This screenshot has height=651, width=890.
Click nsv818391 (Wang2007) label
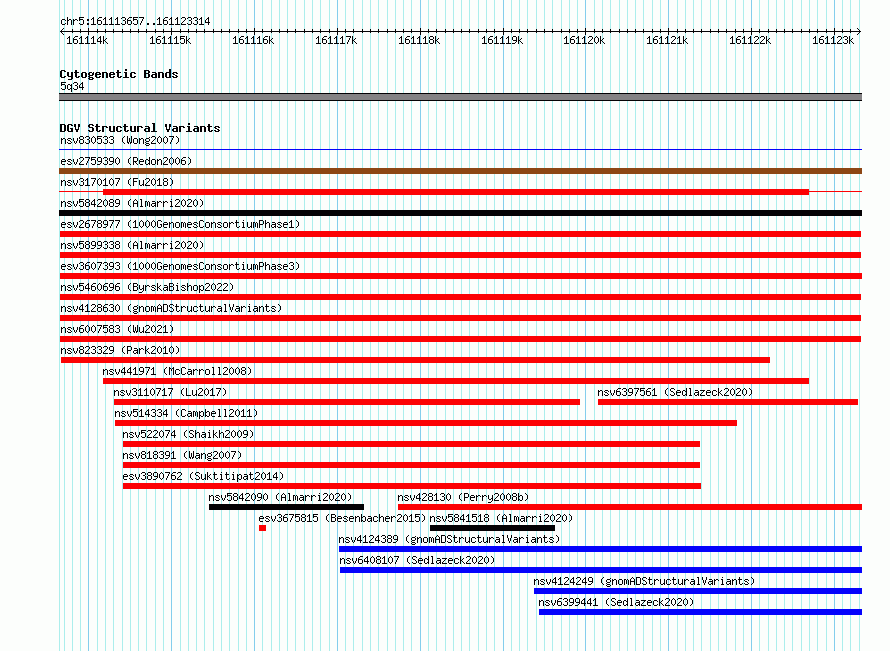tap(182, 455)
